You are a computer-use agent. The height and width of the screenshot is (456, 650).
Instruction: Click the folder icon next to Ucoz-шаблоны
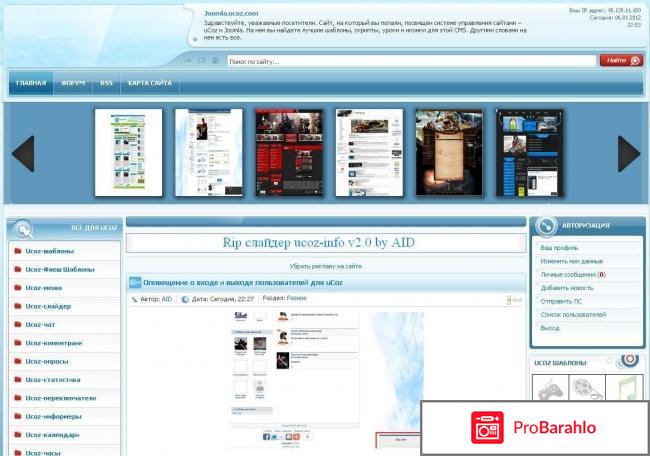(17, 251)
